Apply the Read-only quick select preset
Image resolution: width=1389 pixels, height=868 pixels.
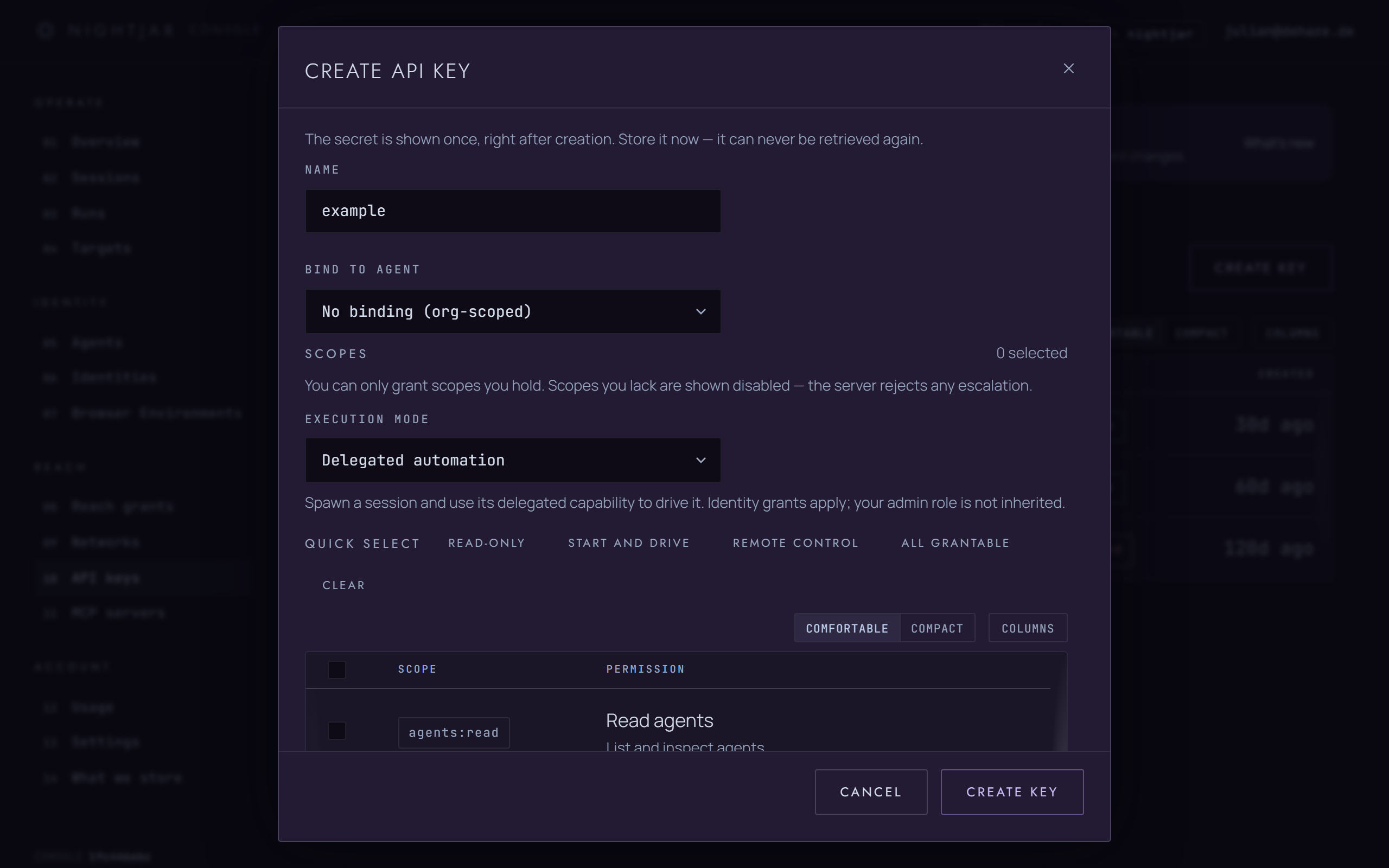[x=486, y=543]
